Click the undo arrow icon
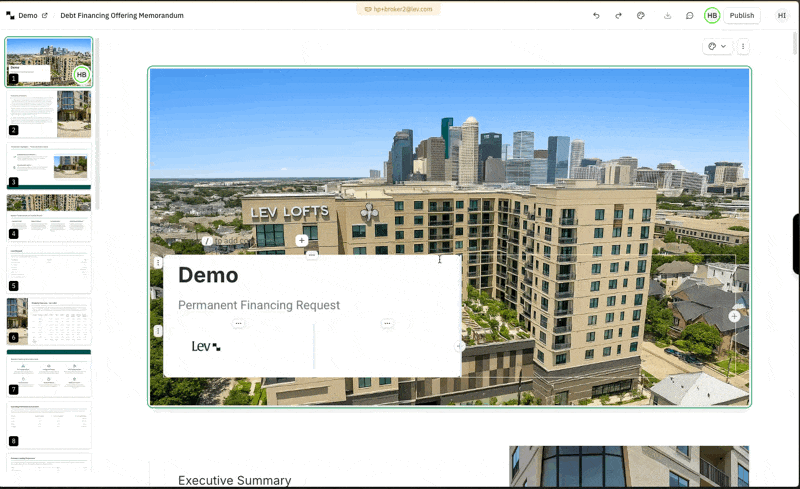This screenshot has height=489, width=800. 596,16
